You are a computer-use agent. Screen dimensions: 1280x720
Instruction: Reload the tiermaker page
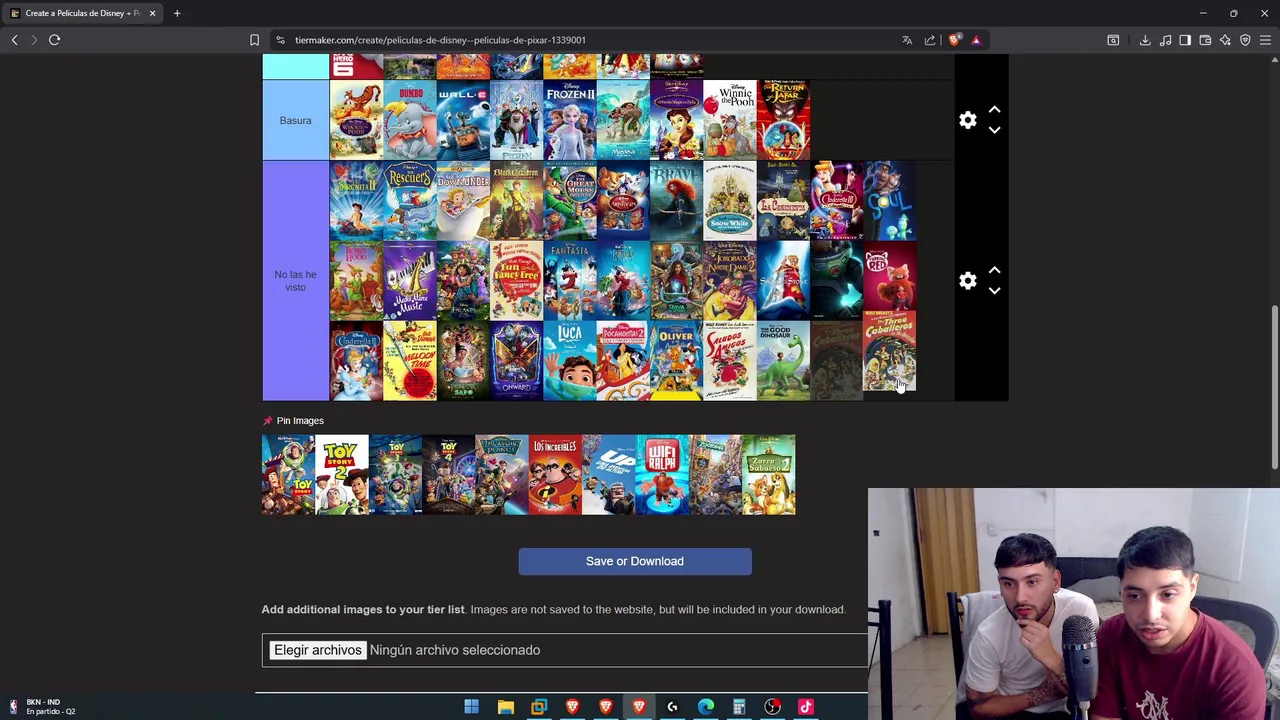54,40
